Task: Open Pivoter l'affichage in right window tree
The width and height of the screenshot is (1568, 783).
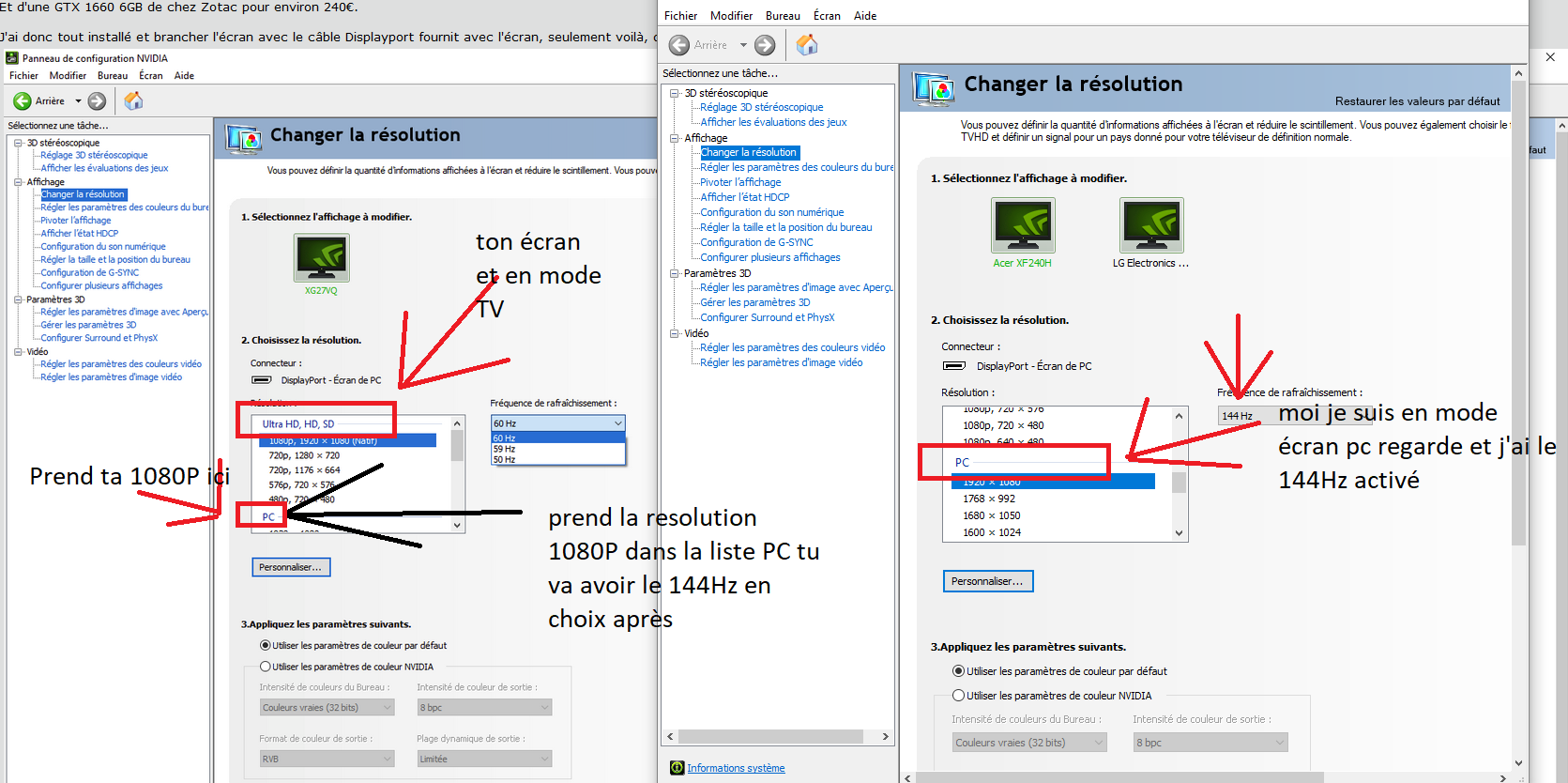Action: (x=740, y=182)
